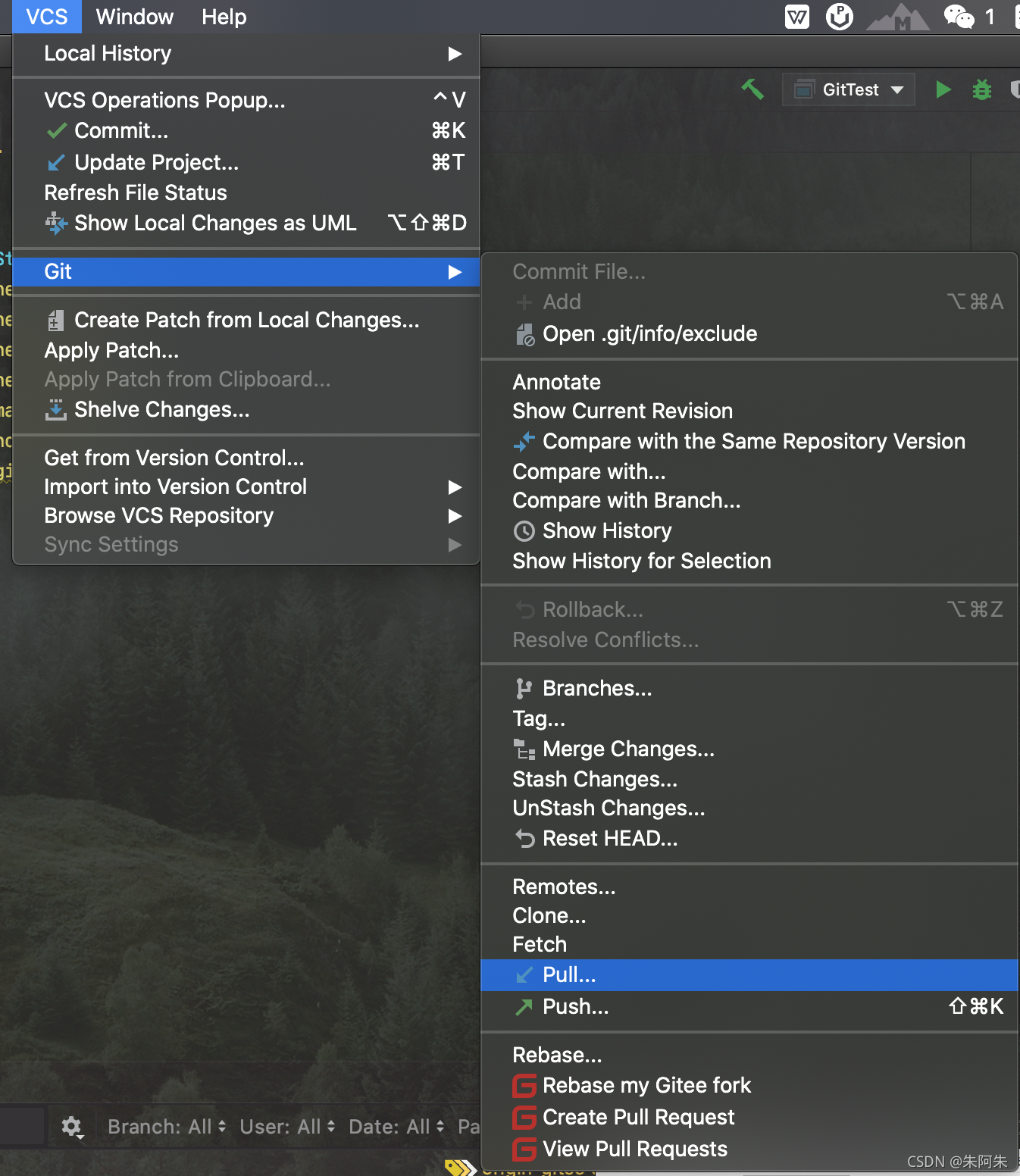
Task: Click the WeChat icon in menu bar
Action: tap(959, 17)
